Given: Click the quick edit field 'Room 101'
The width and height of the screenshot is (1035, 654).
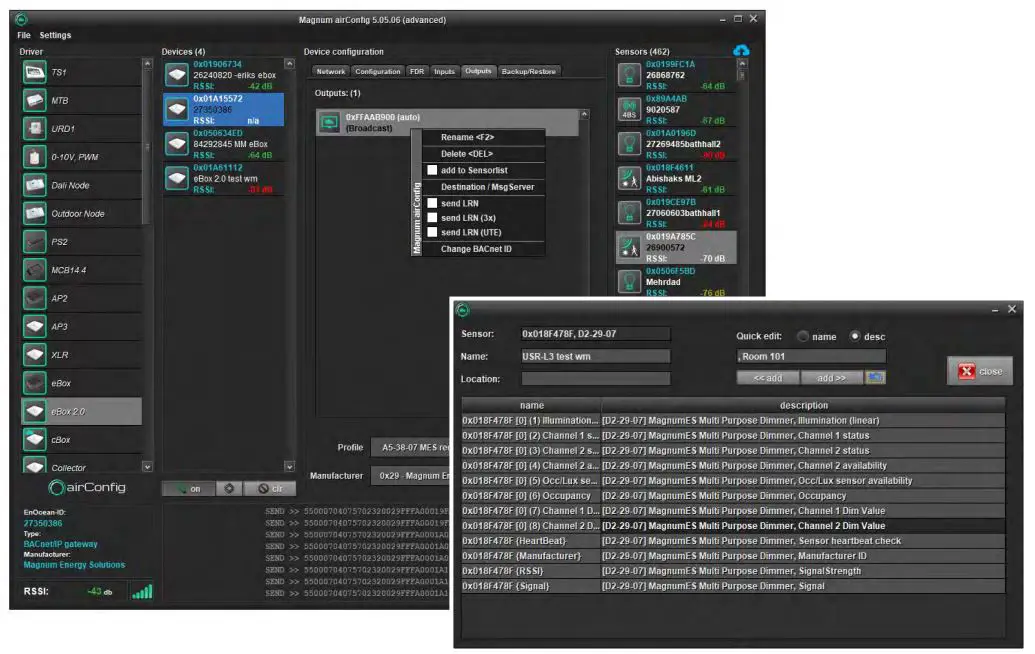Looking at the screenshot, I should [811, 356].
